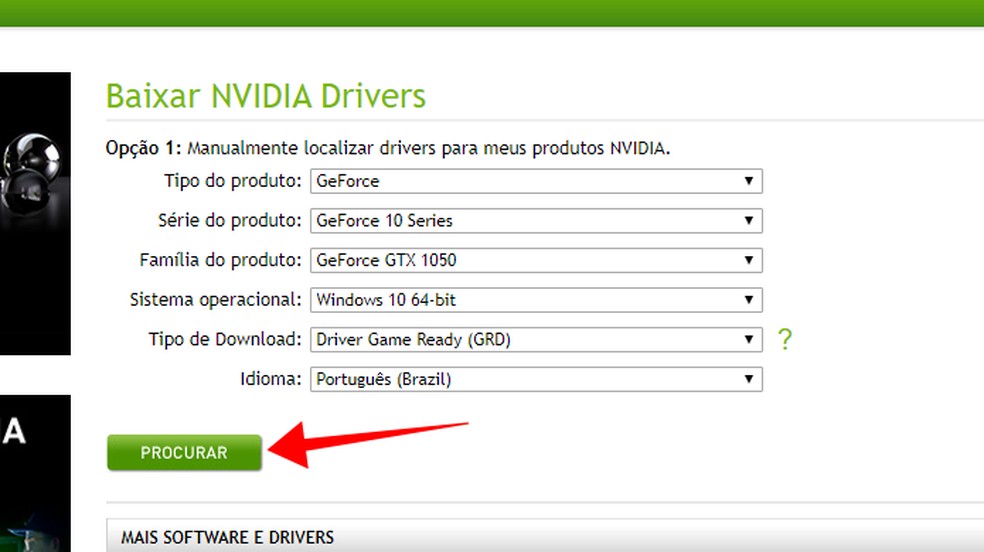
Task: Click the silver spheres banner image
Action: click(35, 213)
